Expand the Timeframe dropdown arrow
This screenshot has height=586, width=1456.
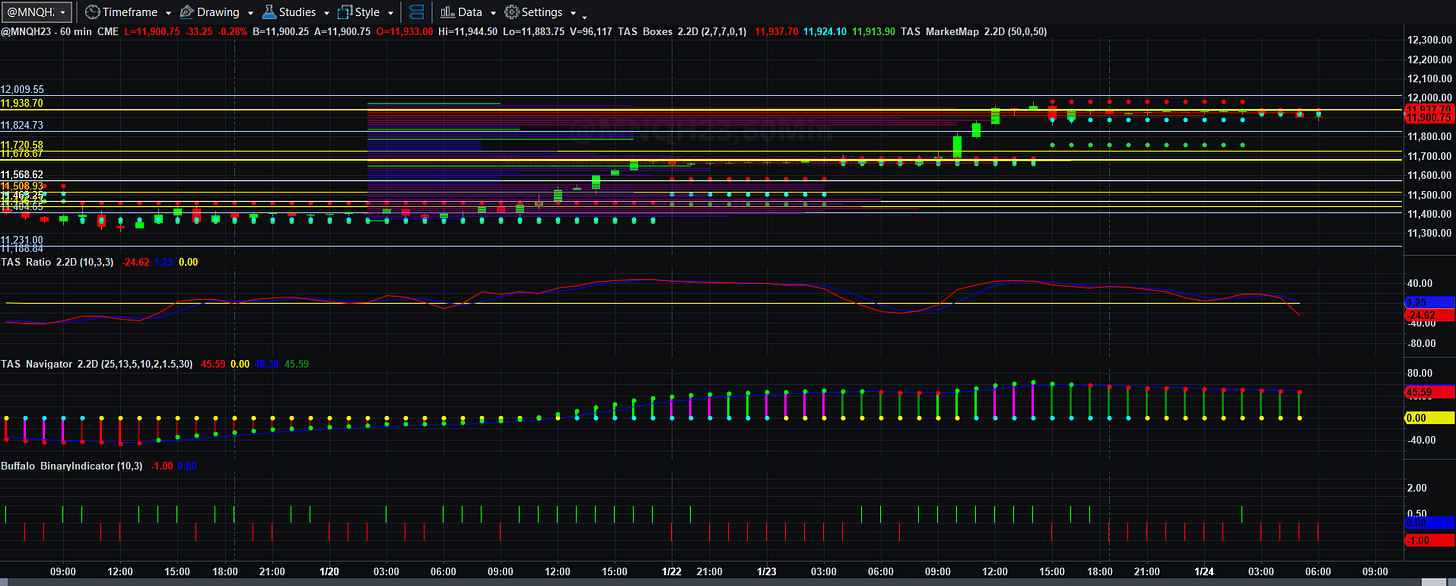[168, 13]
